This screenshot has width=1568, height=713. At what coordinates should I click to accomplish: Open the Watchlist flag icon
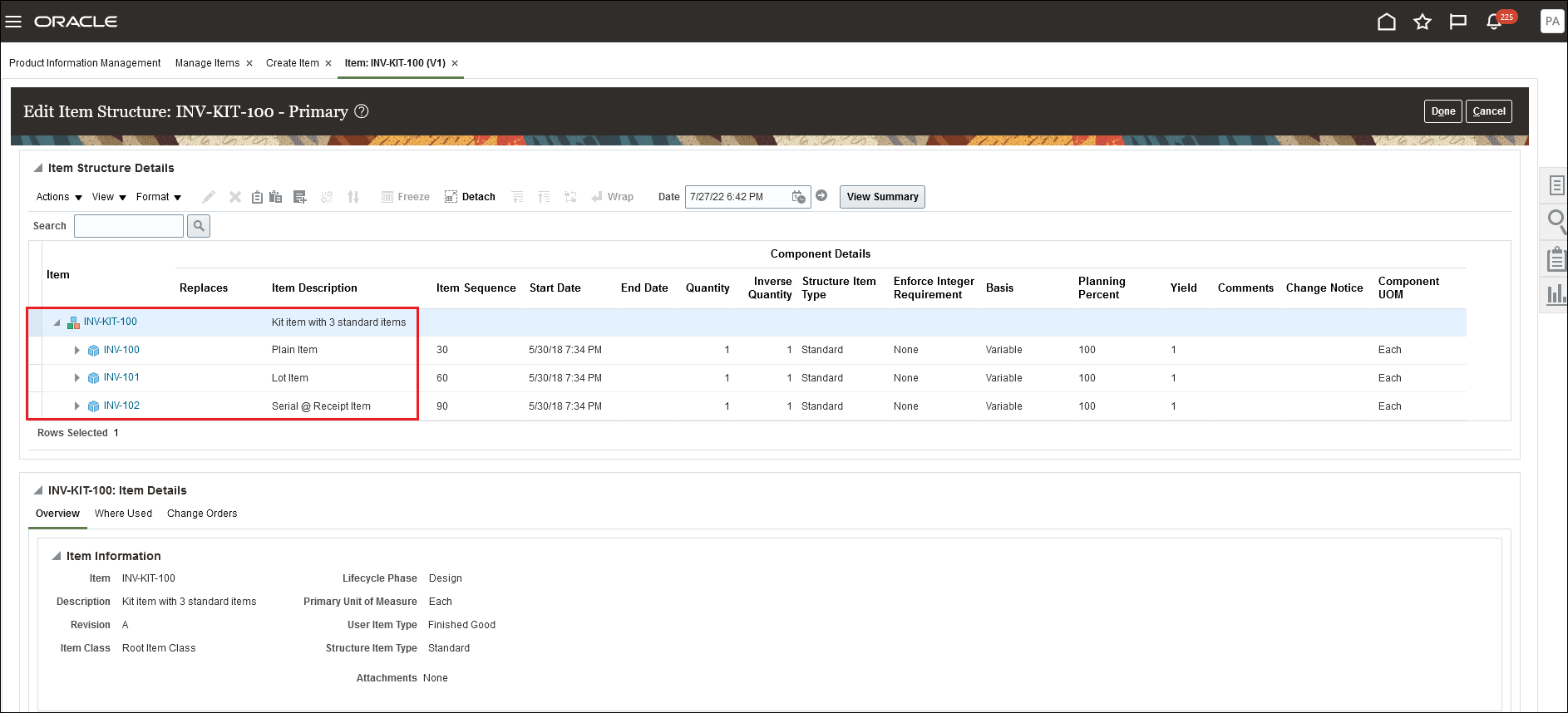[1458, 22]
